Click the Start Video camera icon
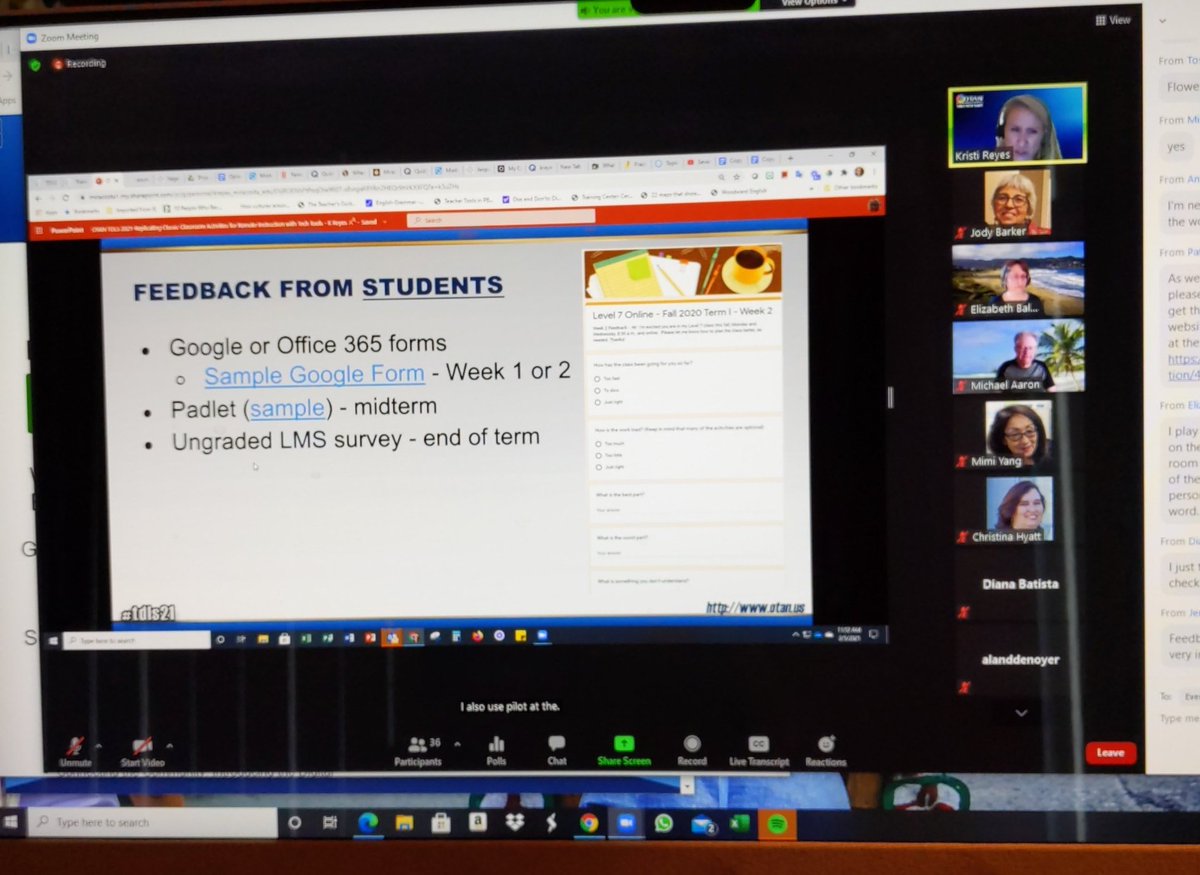This screenshot has height=875, width=1200. click(143, 746)
